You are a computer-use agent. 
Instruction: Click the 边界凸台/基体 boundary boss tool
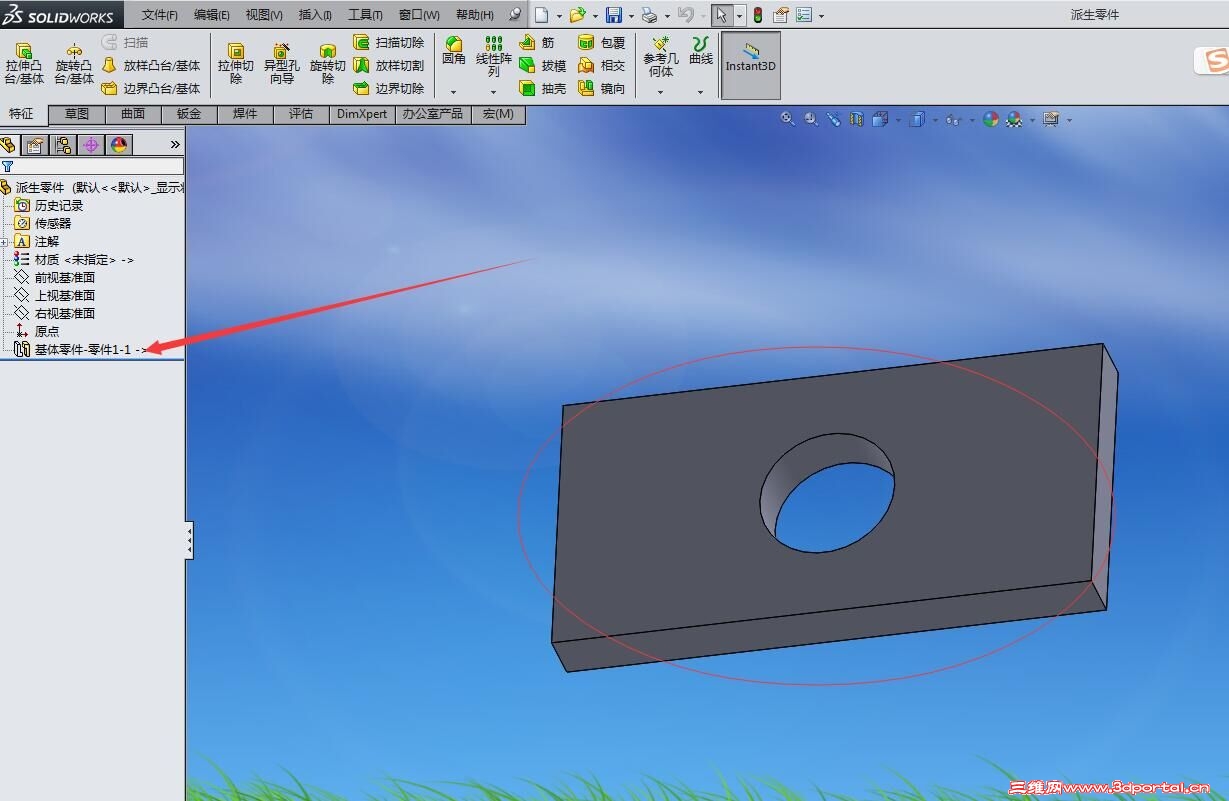150,88
